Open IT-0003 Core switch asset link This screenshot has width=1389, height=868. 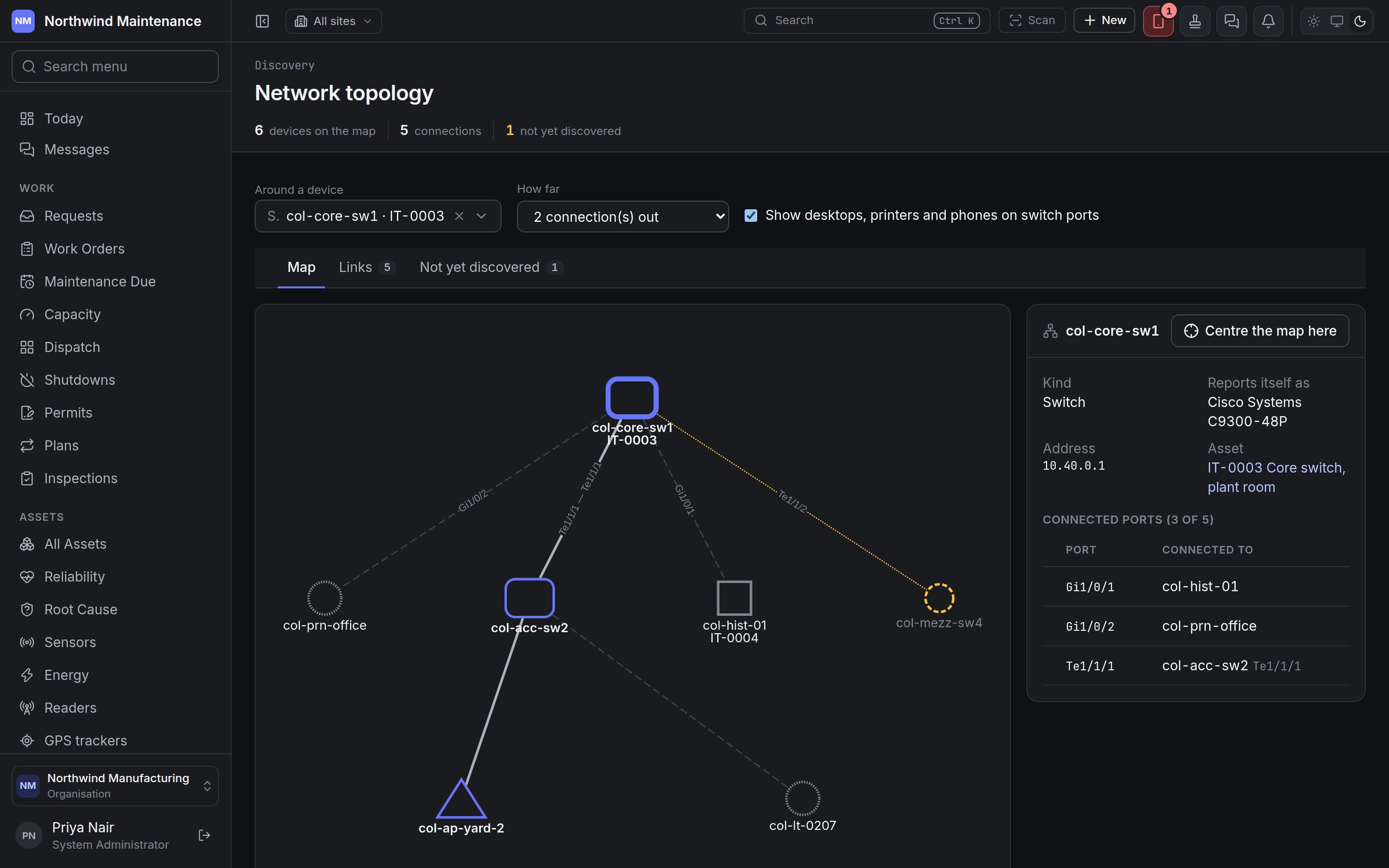click(1277, 477)
